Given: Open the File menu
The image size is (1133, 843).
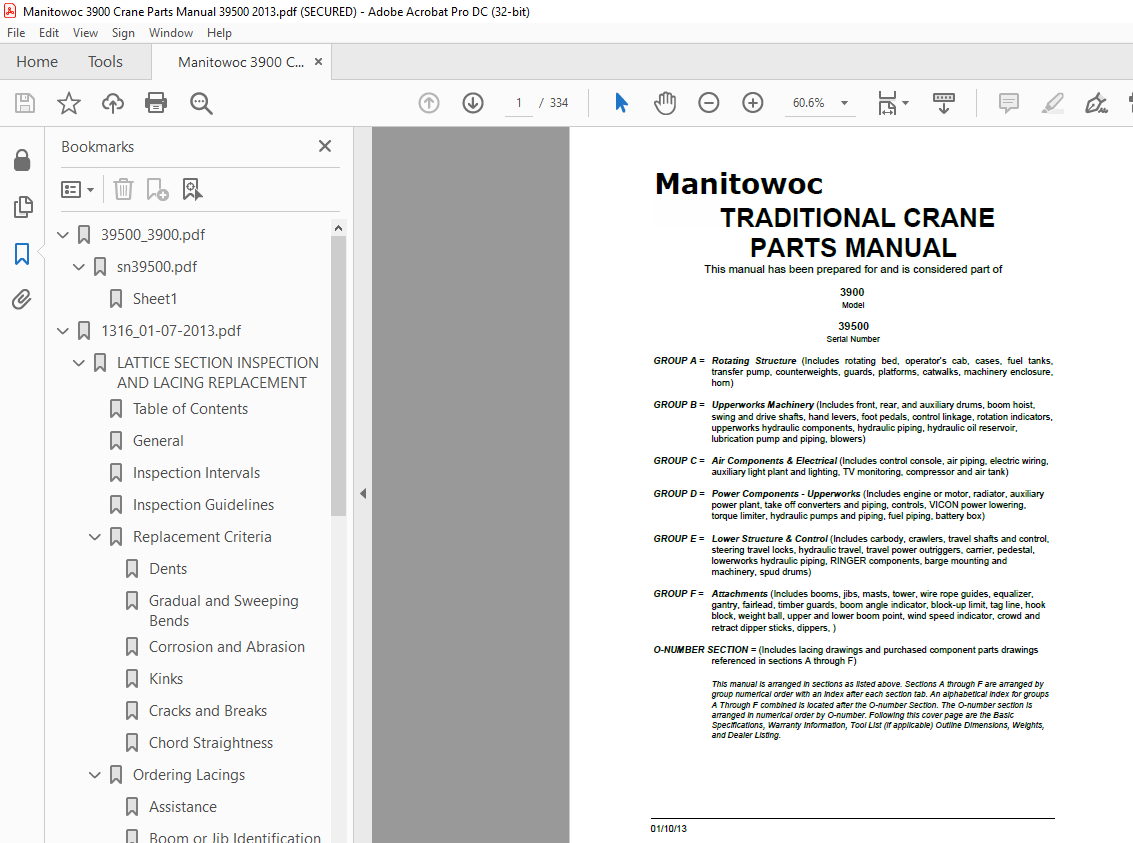Looking at the screenshot, I should (x=16, y=33).
